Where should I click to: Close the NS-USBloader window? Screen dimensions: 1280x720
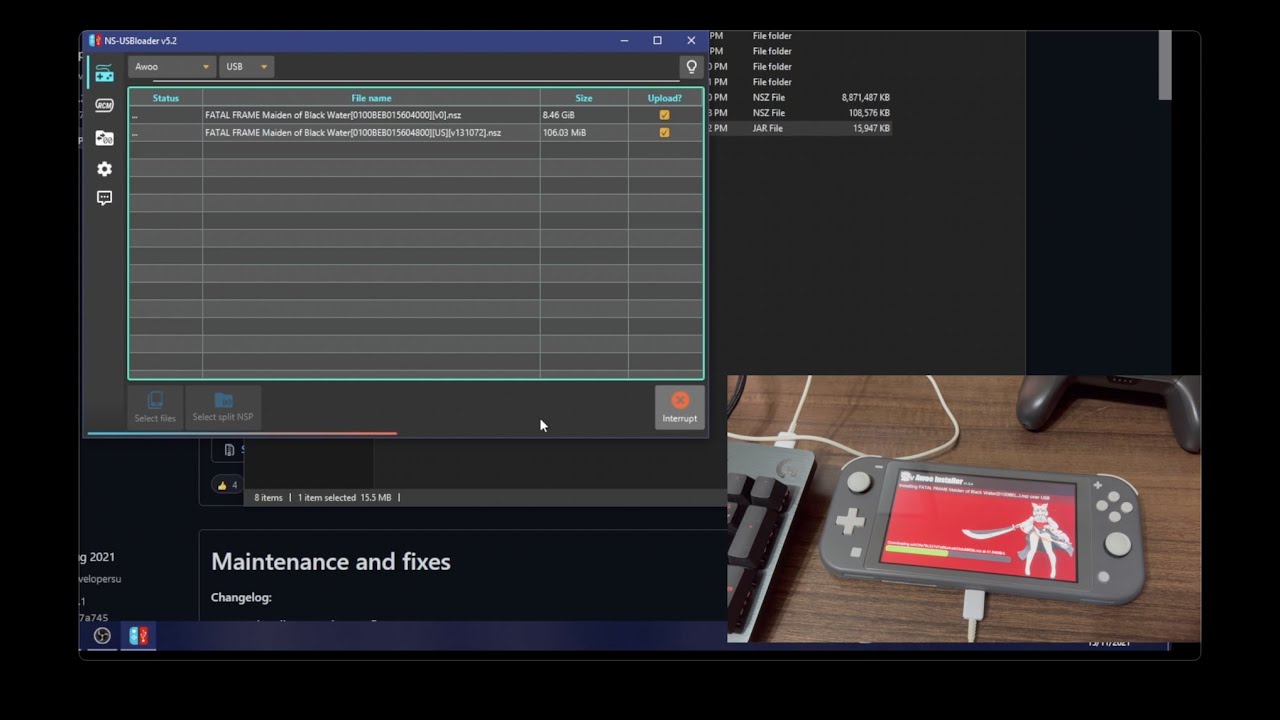pyautogui.click(x=691, y=41)
